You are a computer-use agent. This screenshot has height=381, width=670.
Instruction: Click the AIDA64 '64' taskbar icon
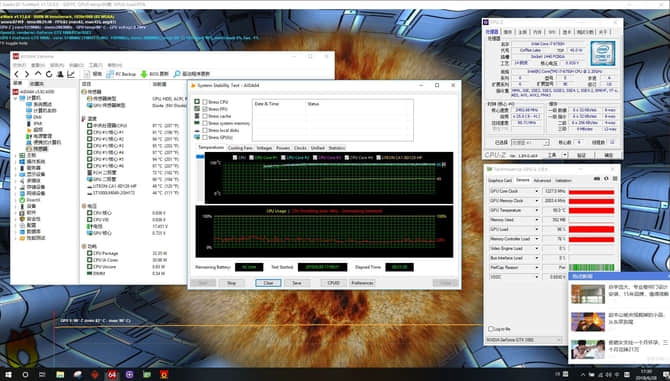coord(112,375)
